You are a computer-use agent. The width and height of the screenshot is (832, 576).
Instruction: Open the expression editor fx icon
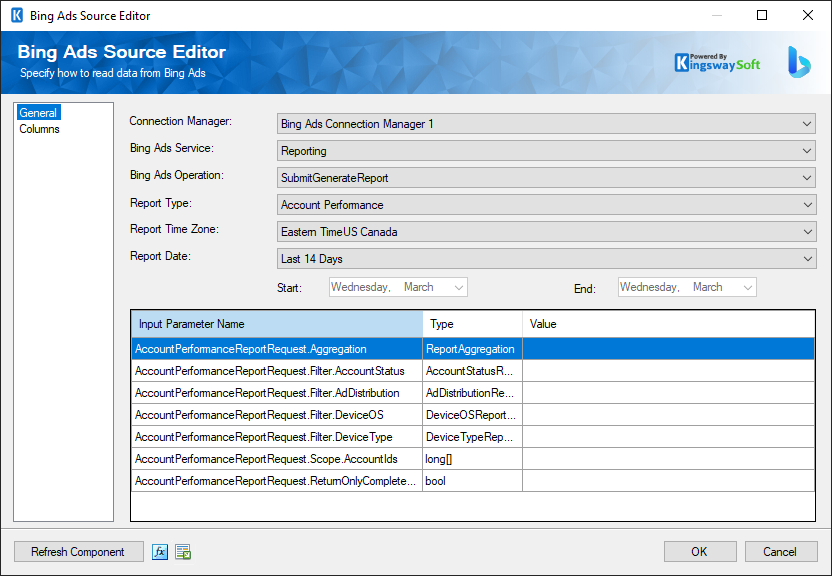coord(160,552)
